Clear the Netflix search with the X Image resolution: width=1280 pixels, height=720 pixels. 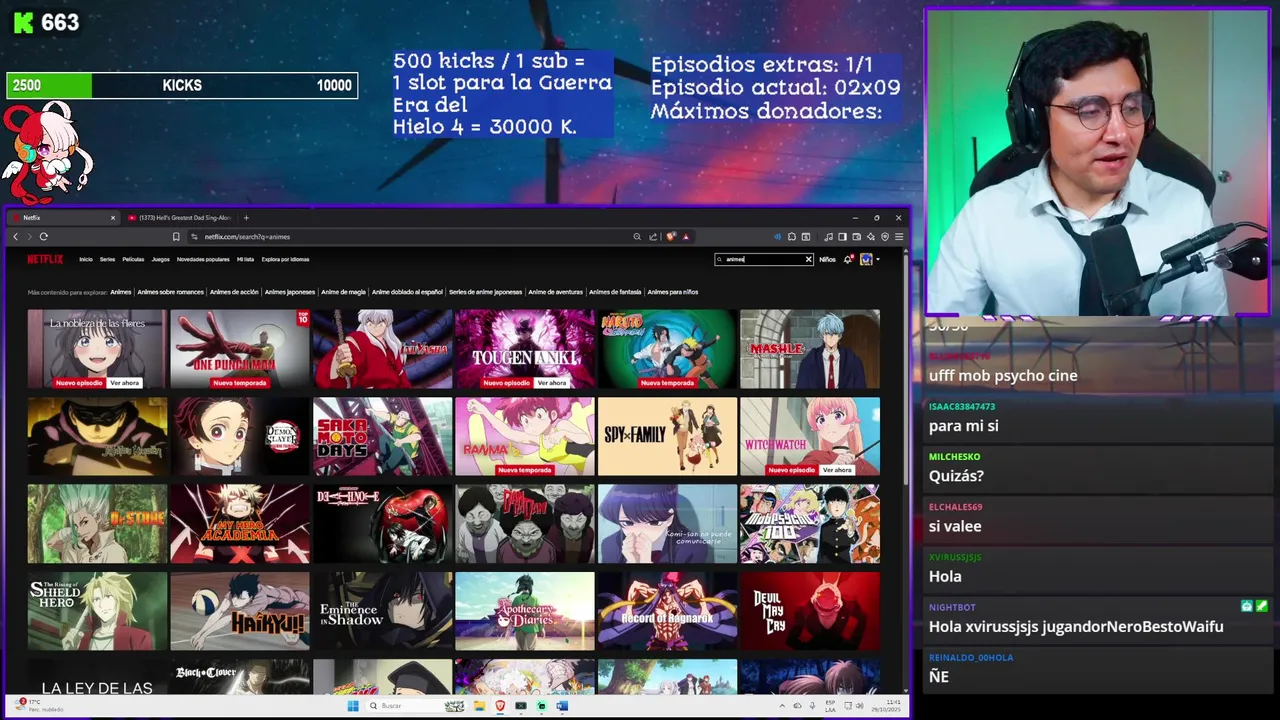pyautogui.click(x=808, y=259)
